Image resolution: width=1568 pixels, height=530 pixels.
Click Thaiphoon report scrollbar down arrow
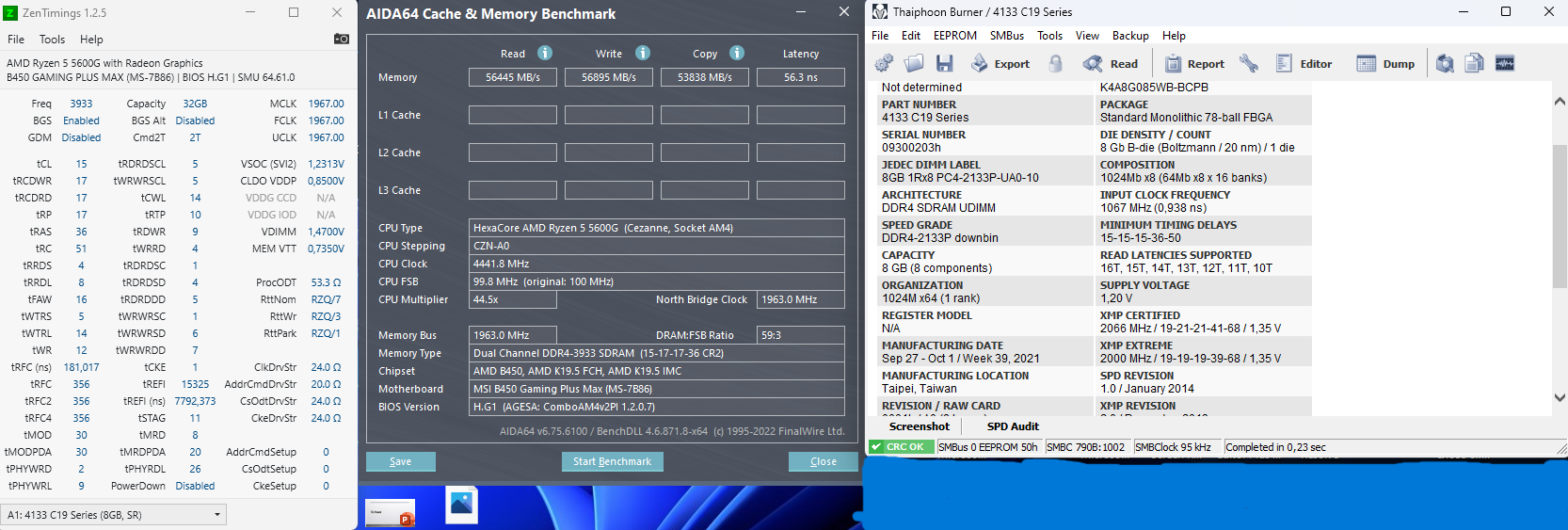1560,397
